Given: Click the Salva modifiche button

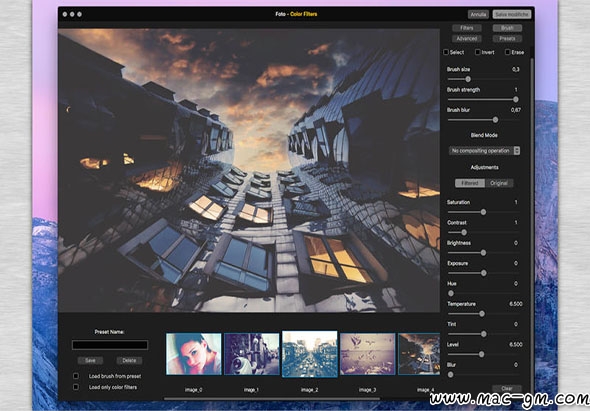Looking at the screenshot, I should coord(512,14).
